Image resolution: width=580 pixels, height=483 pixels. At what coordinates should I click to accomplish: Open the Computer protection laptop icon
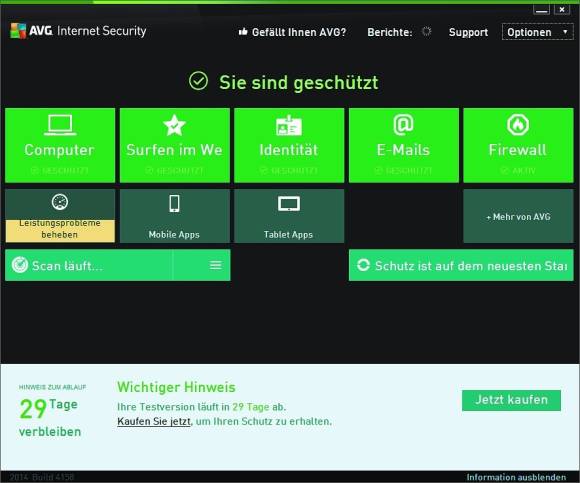[x=60, y=125]
